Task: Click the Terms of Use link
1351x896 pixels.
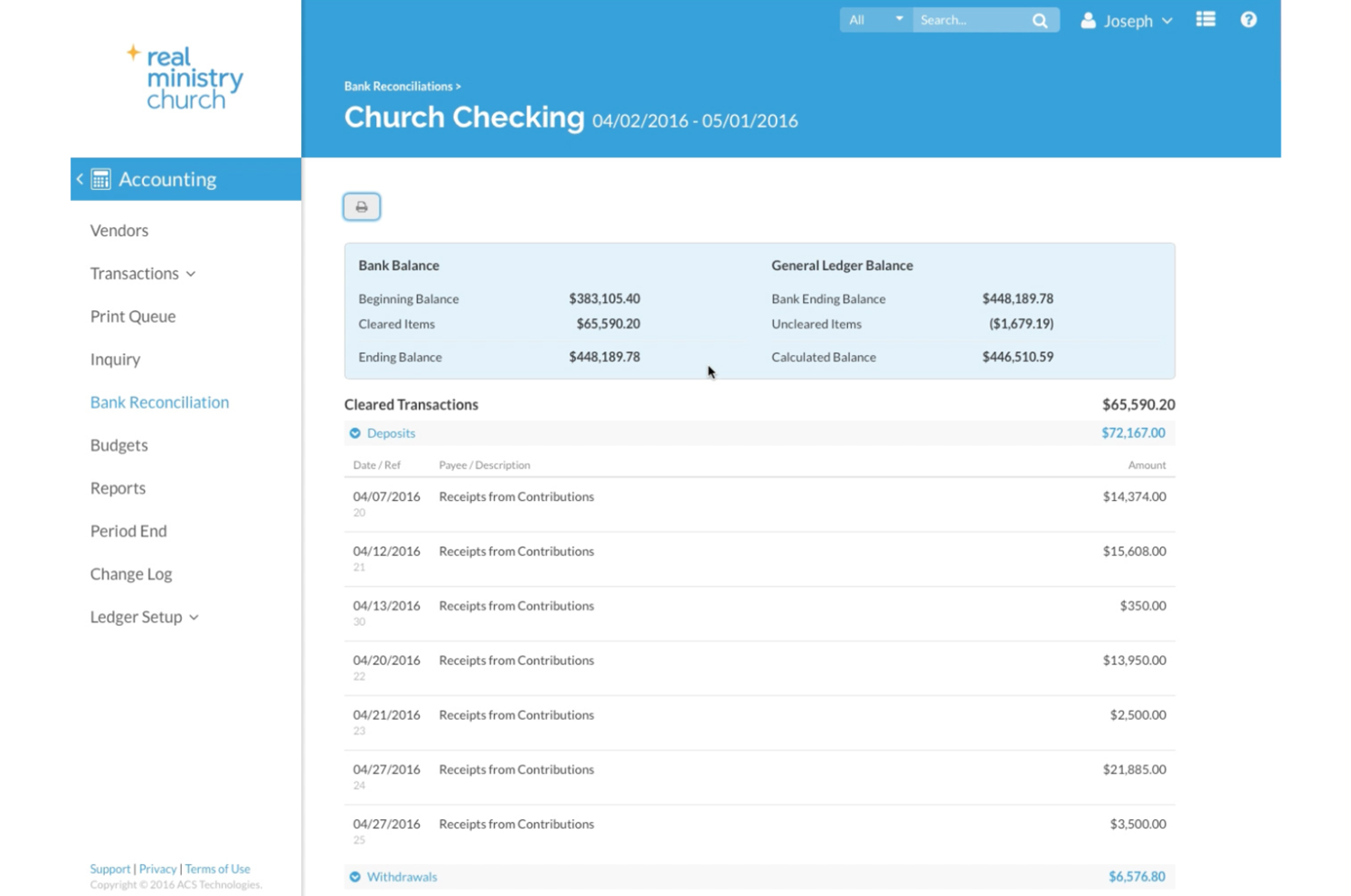Action: click(x=217, y=869)
